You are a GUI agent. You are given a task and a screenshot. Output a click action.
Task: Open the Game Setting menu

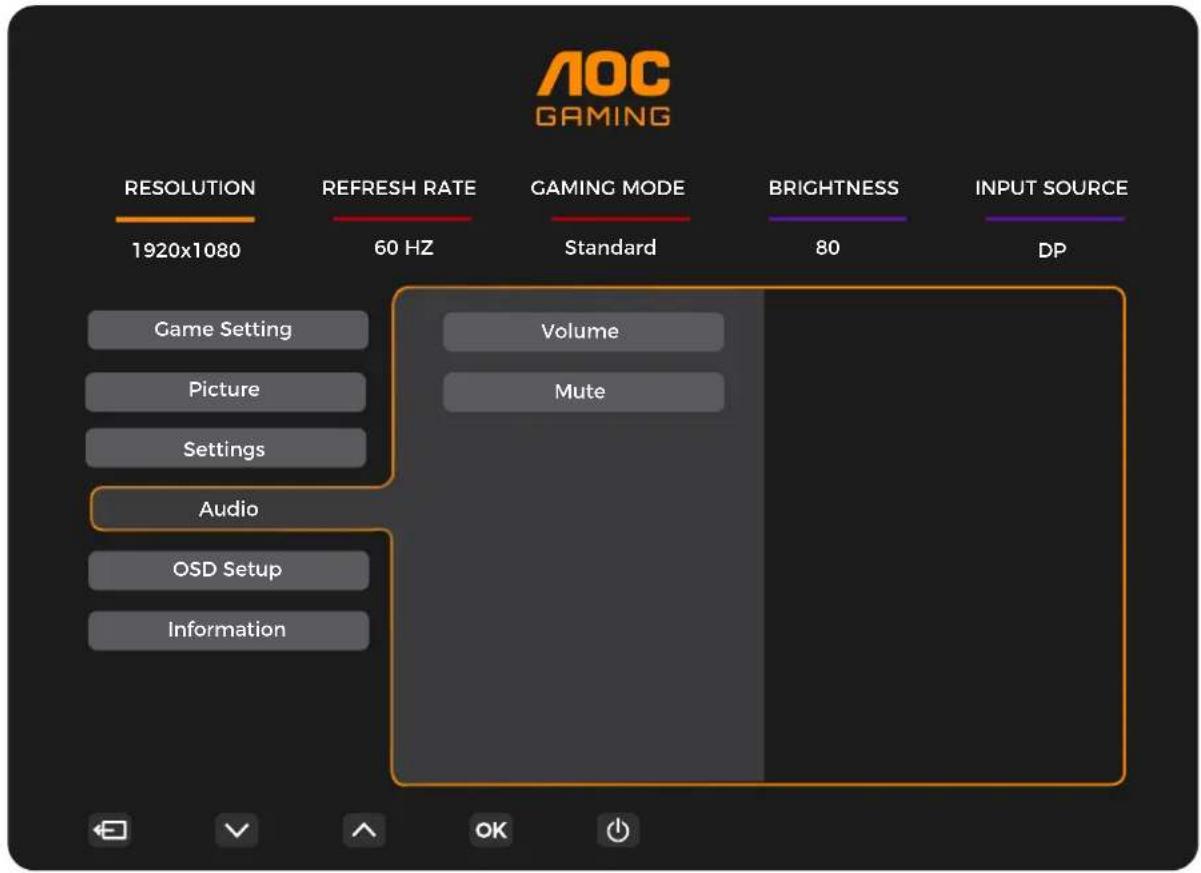coord(228,329)
